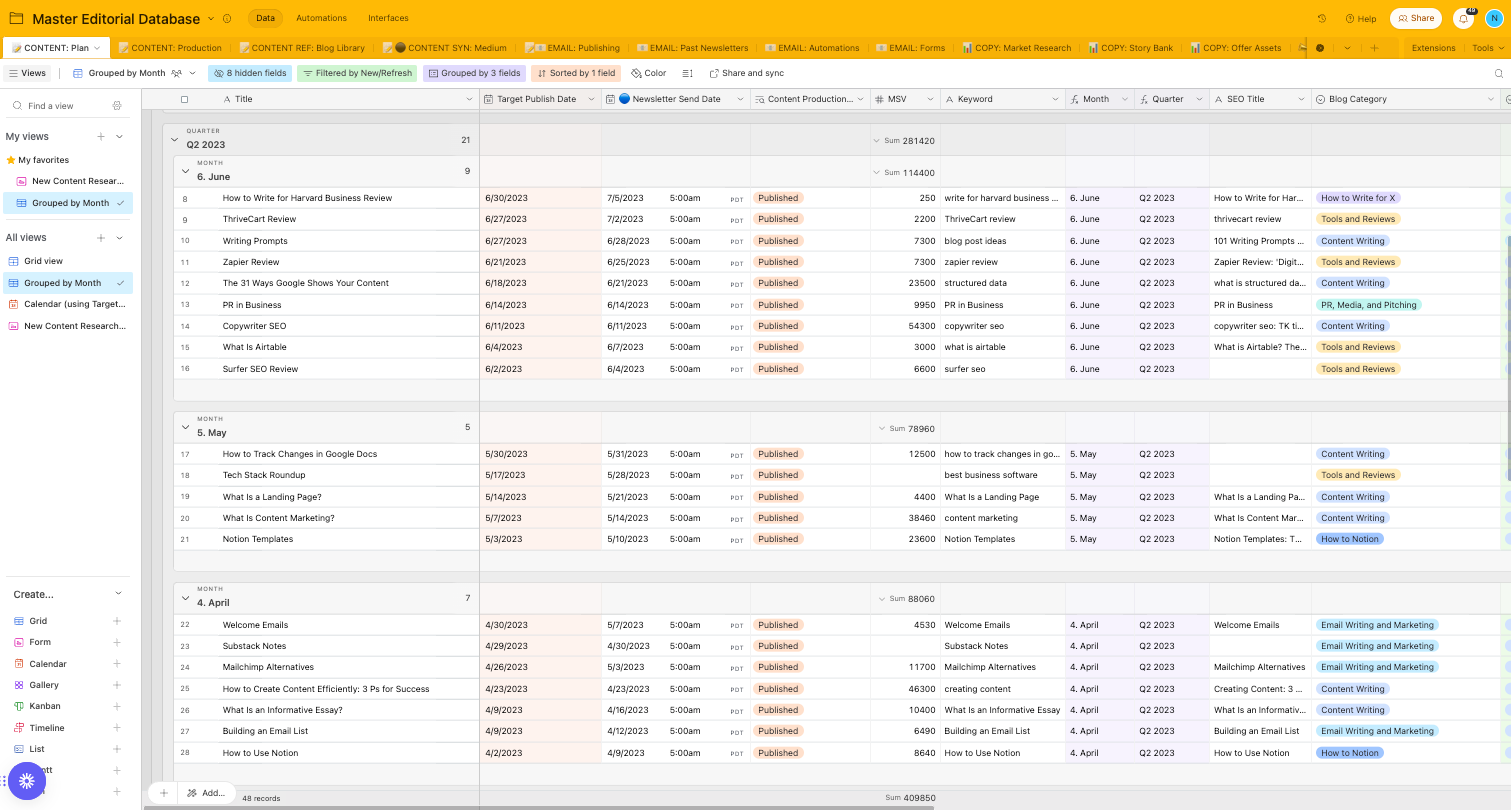
Task: Click the search icon in view toolbar
Action: click(x=1499, y=73)
